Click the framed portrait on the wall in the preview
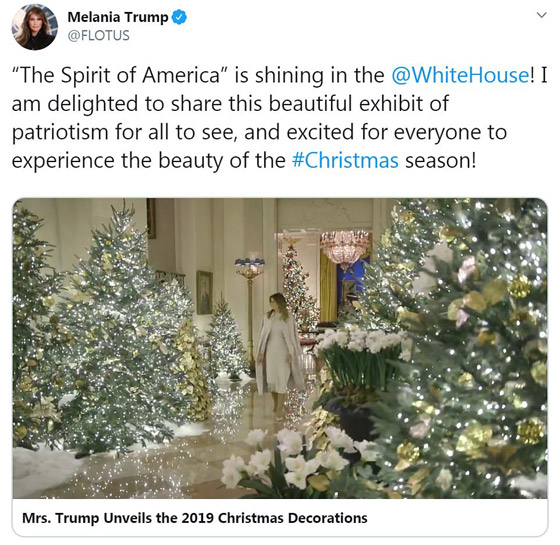 click(x=204, y=292)
